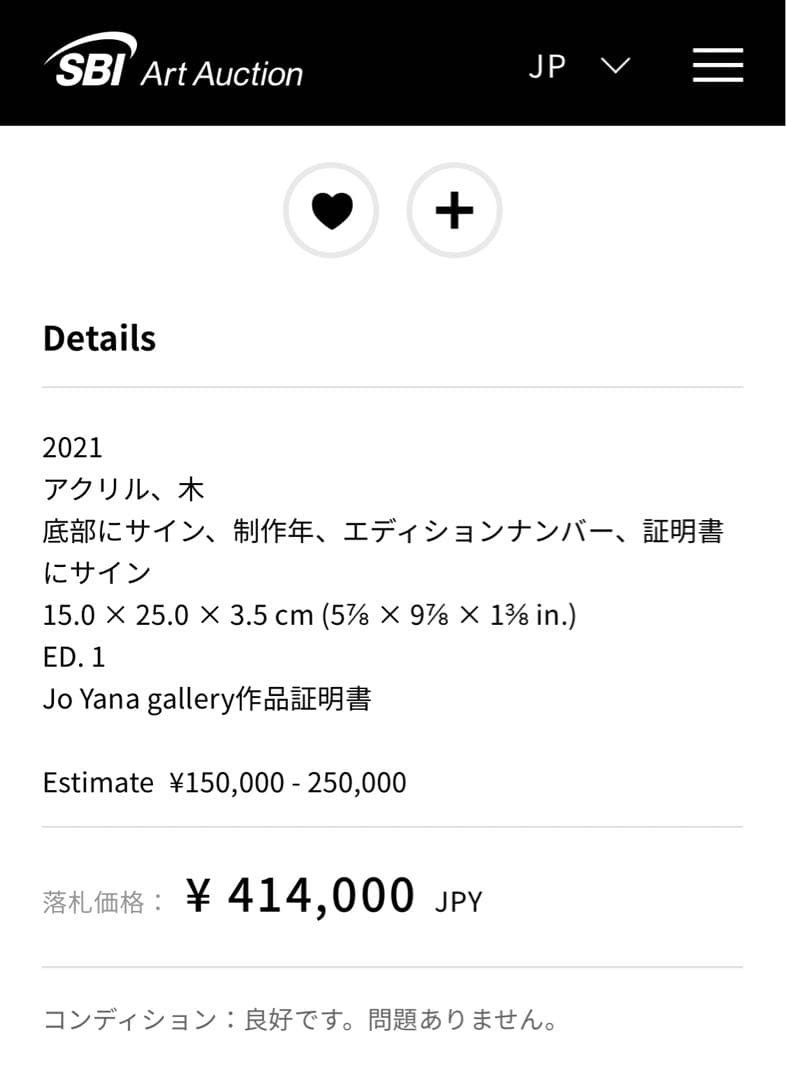Expand the language chevron arrow
Image resolution: width=786 pixels, height=1080 pixels.
pyautogui.click(x=615, y=66)
